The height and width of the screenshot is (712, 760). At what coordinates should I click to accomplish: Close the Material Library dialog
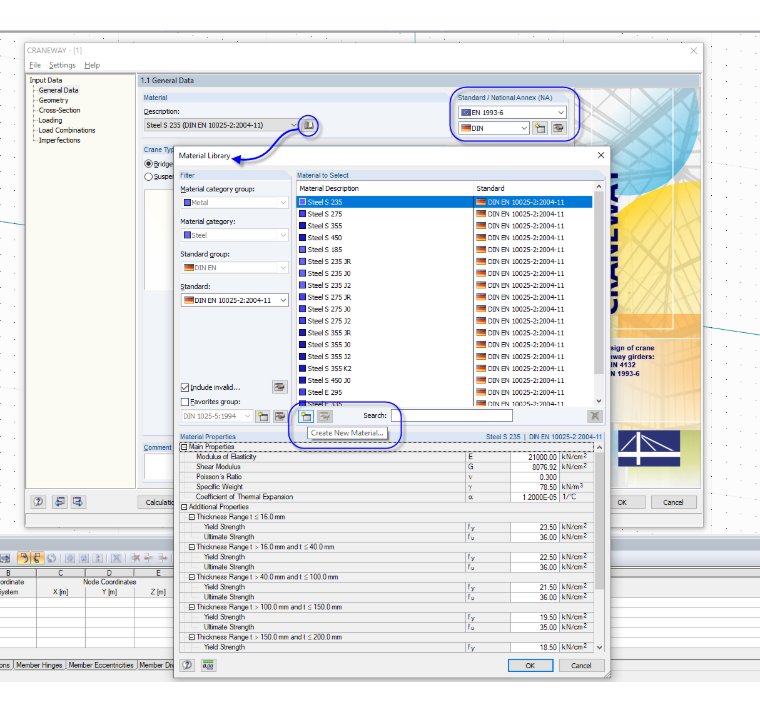pyautogui.click(x=601, y=155)
